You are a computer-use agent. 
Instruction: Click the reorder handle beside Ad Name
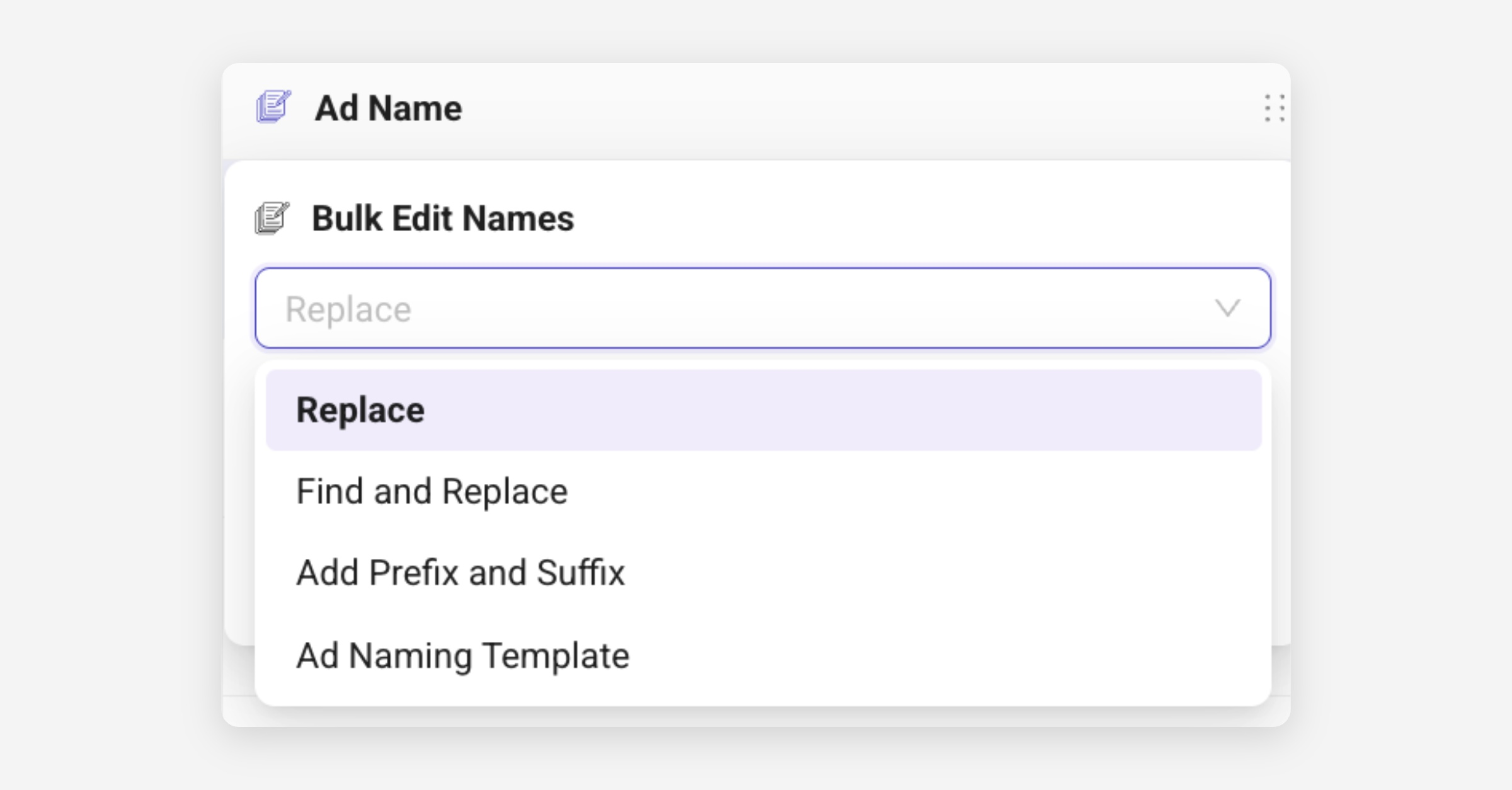coord(1274,108)
